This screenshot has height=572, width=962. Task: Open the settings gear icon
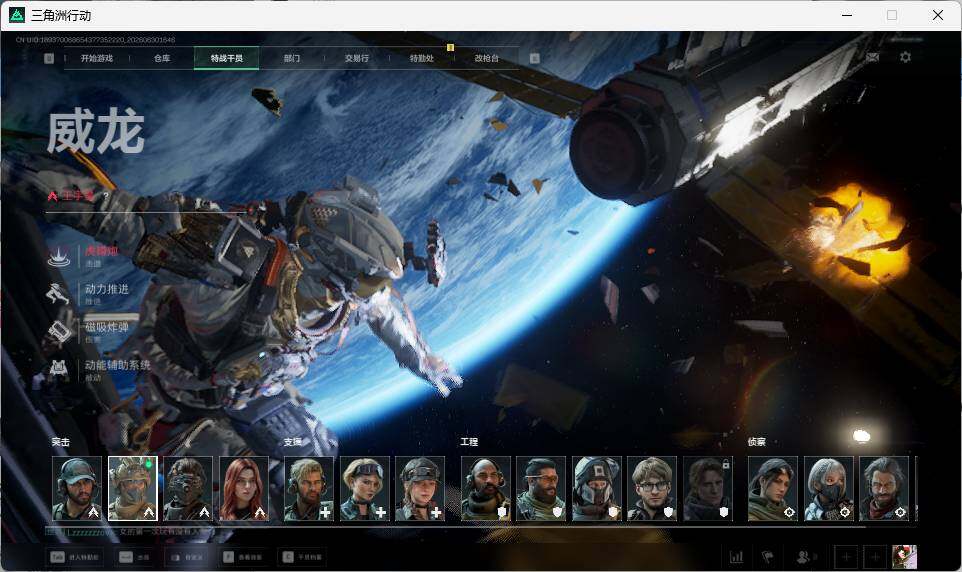905,57
